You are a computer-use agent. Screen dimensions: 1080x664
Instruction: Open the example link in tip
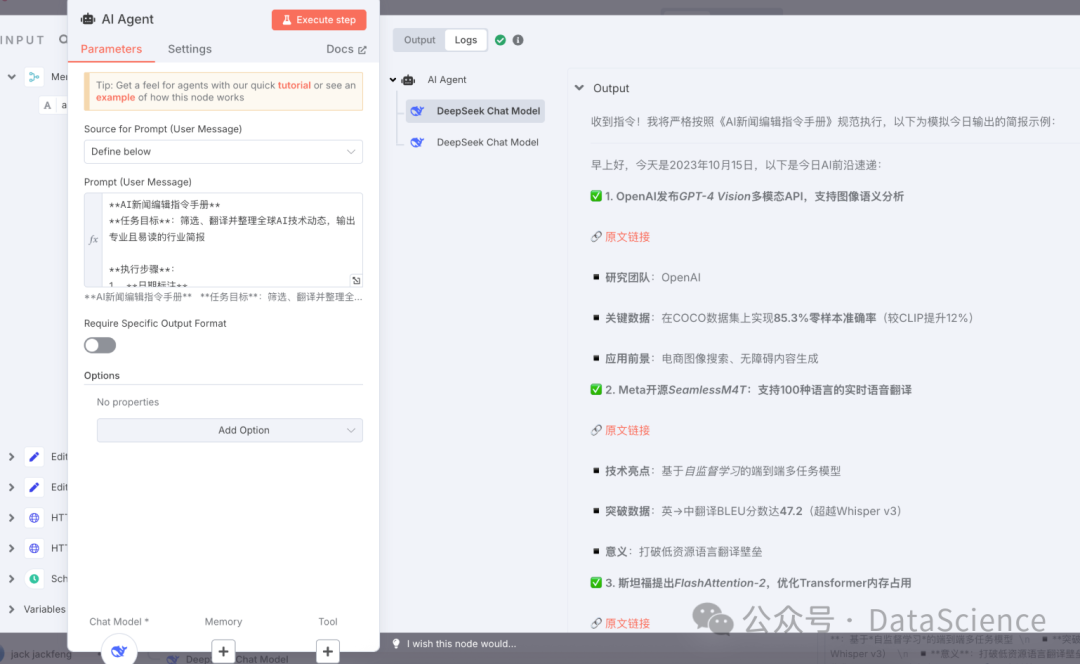click(115, 97)
